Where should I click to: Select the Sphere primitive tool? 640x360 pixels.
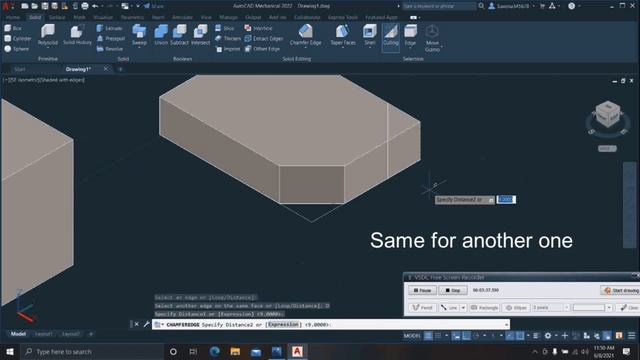[17, 49]
